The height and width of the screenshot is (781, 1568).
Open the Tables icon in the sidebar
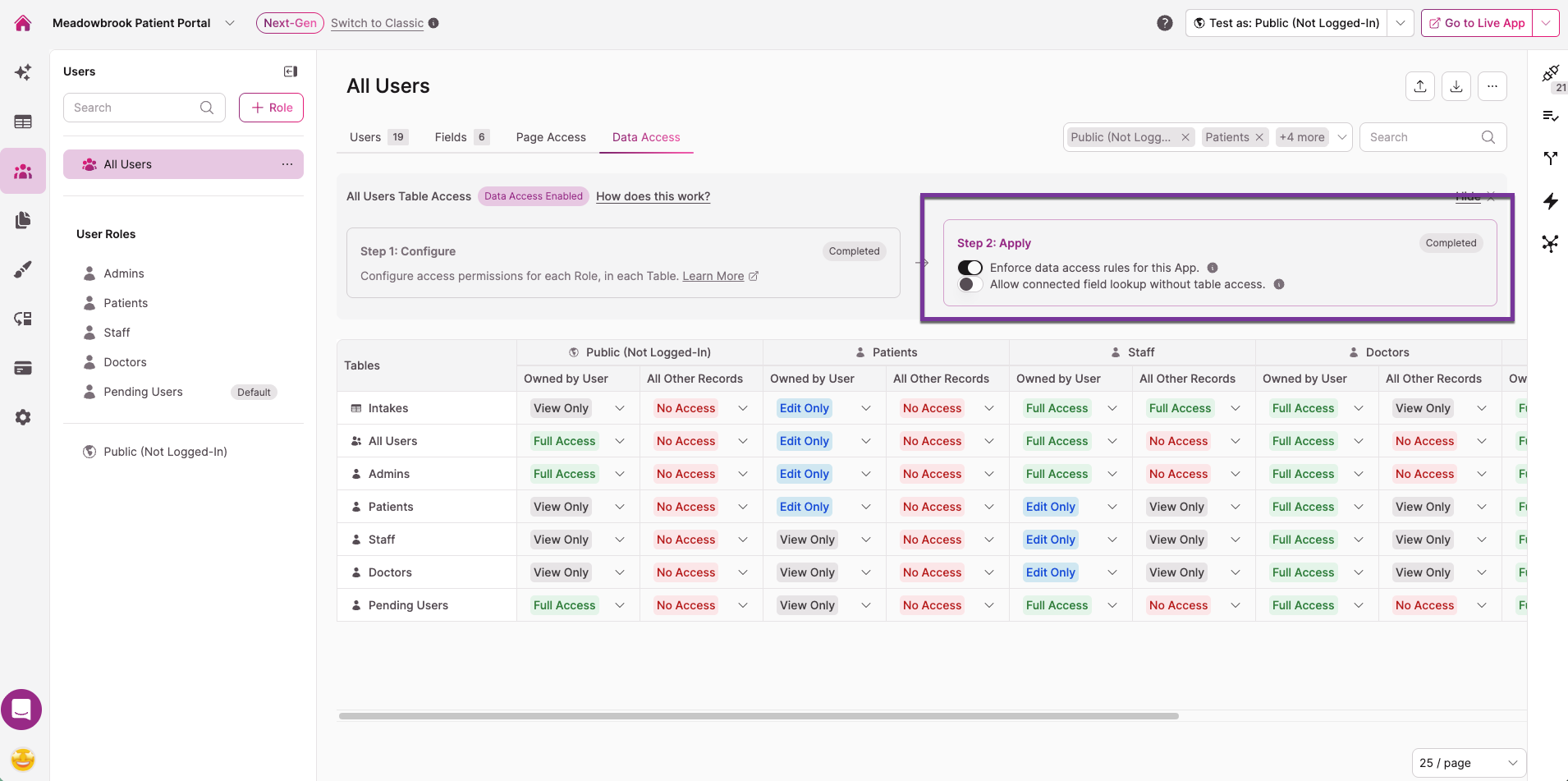(x=23, y=122)
